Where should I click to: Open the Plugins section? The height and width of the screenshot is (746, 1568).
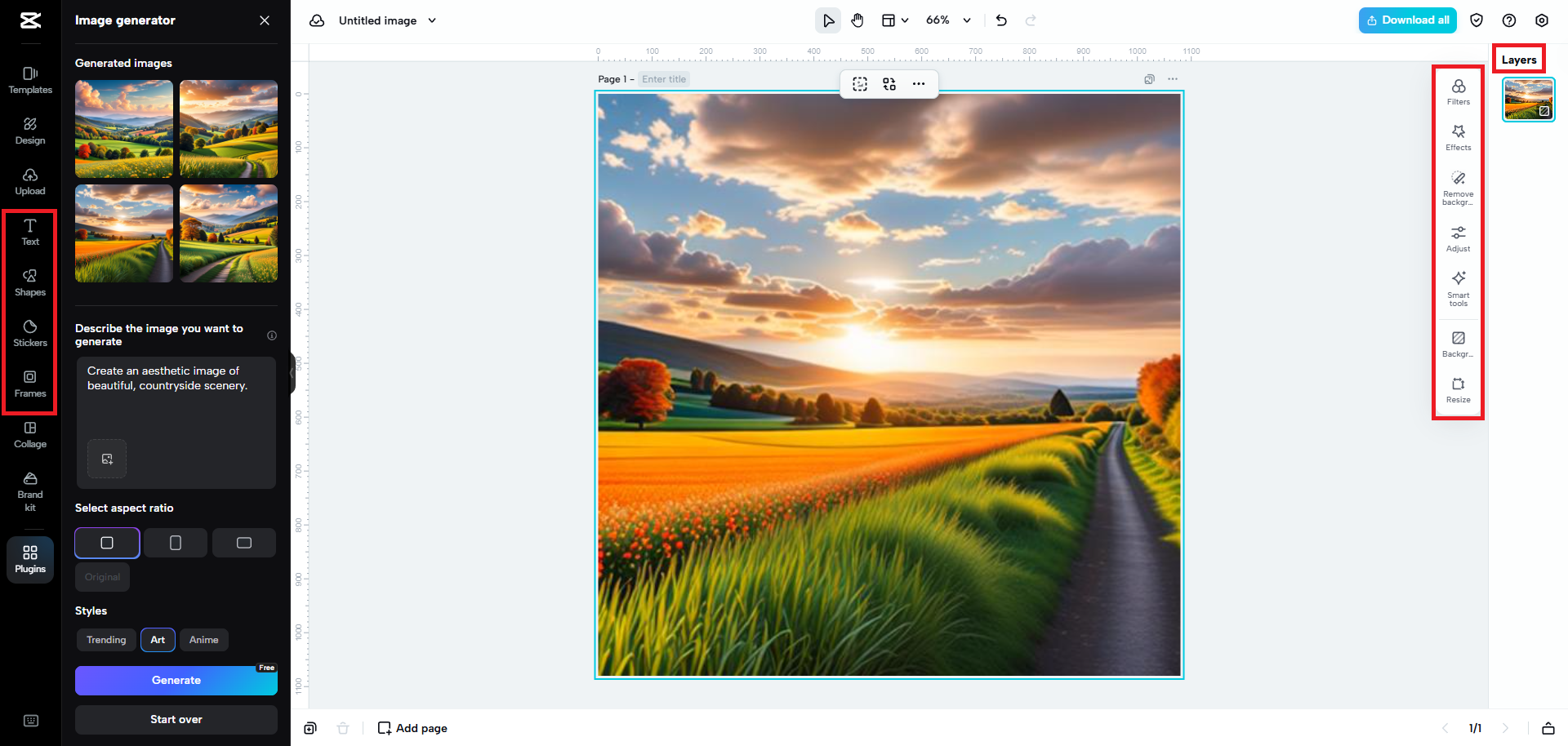[x=29, y=560]
